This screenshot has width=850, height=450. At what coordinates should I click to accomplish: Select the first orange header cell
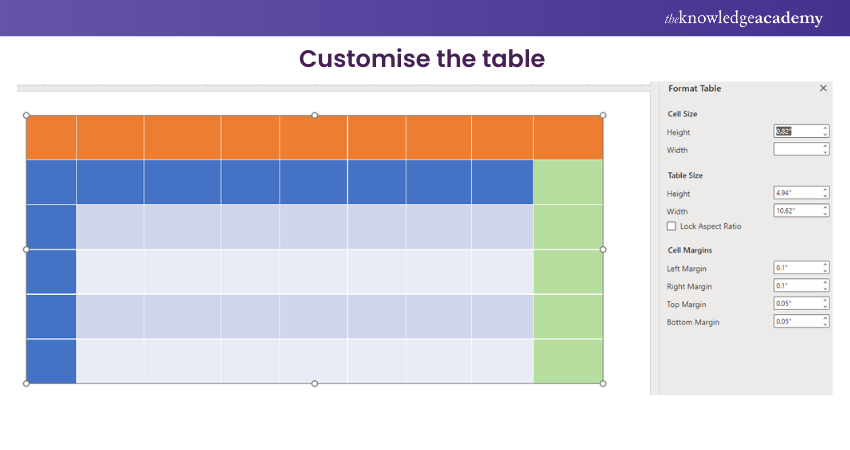(x=51, y=137)
